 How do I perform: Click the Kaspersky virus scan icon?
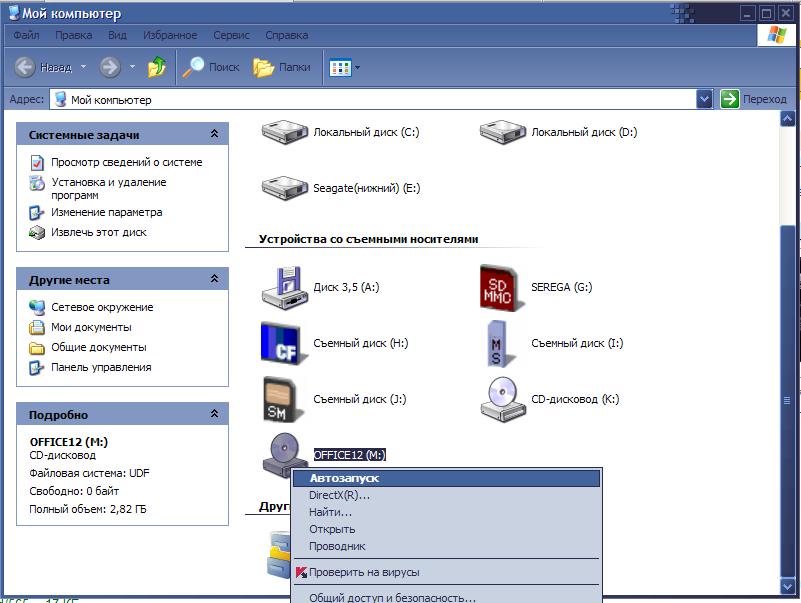pos(301,572)
